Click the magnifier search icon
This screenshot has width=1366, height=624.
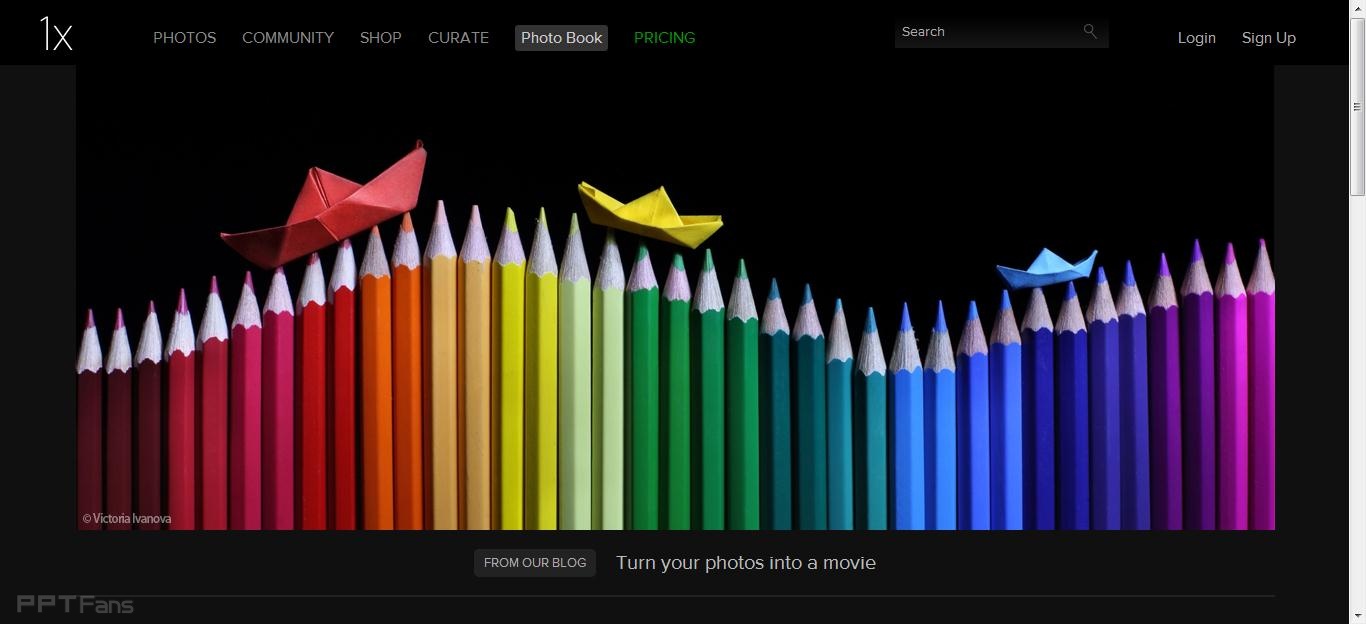pyautogui.click(x=1090, y=32)
